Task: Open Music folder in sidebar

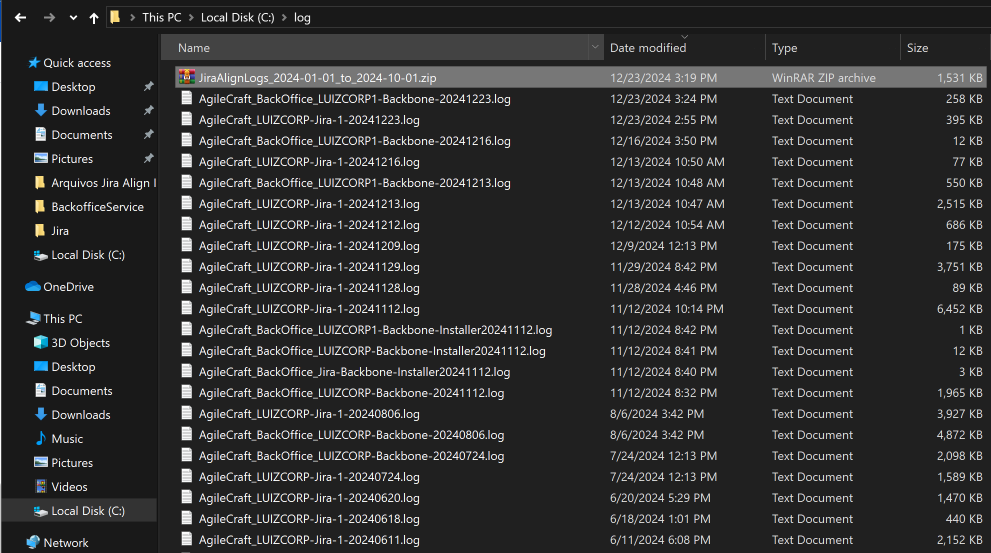Action: click(x=67, y=439)
